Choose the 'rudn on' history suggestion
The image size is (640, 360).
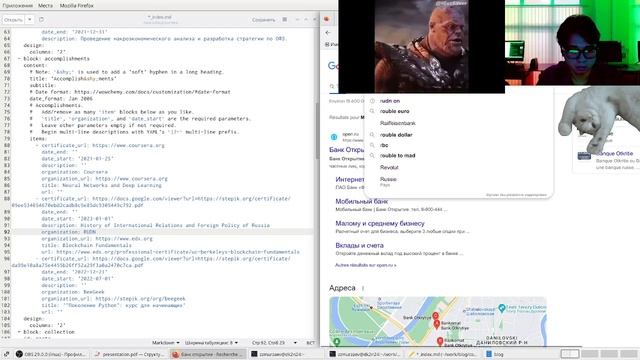click(390, 101)
